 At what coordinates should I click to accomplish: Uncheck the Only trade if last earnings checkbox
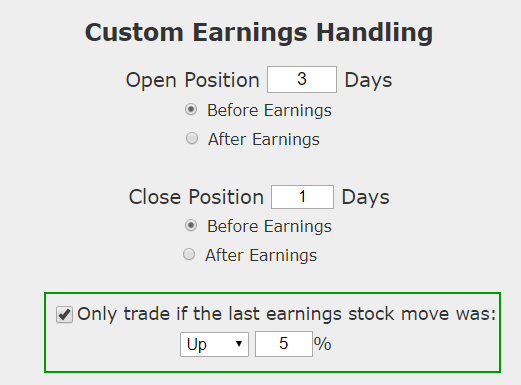pyautogui.click(x=64, y=315)
